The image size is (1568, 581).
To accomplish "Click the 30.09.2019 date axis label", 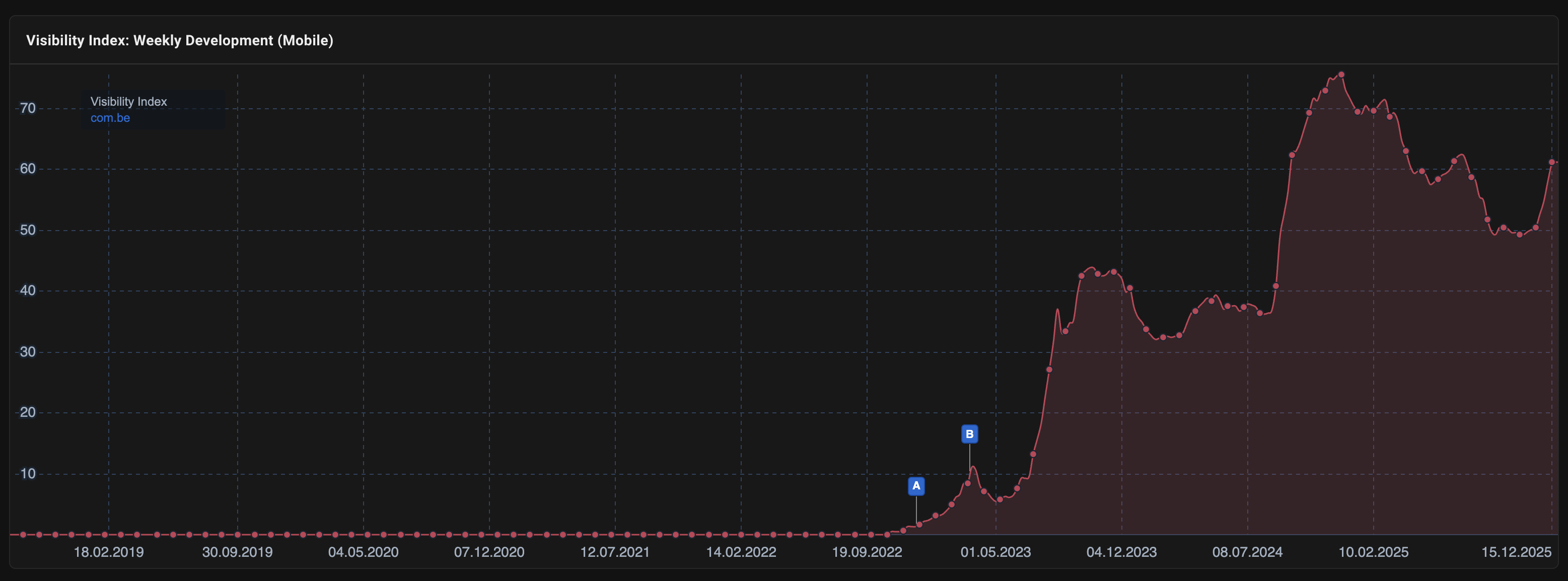I will coord(237,552).
